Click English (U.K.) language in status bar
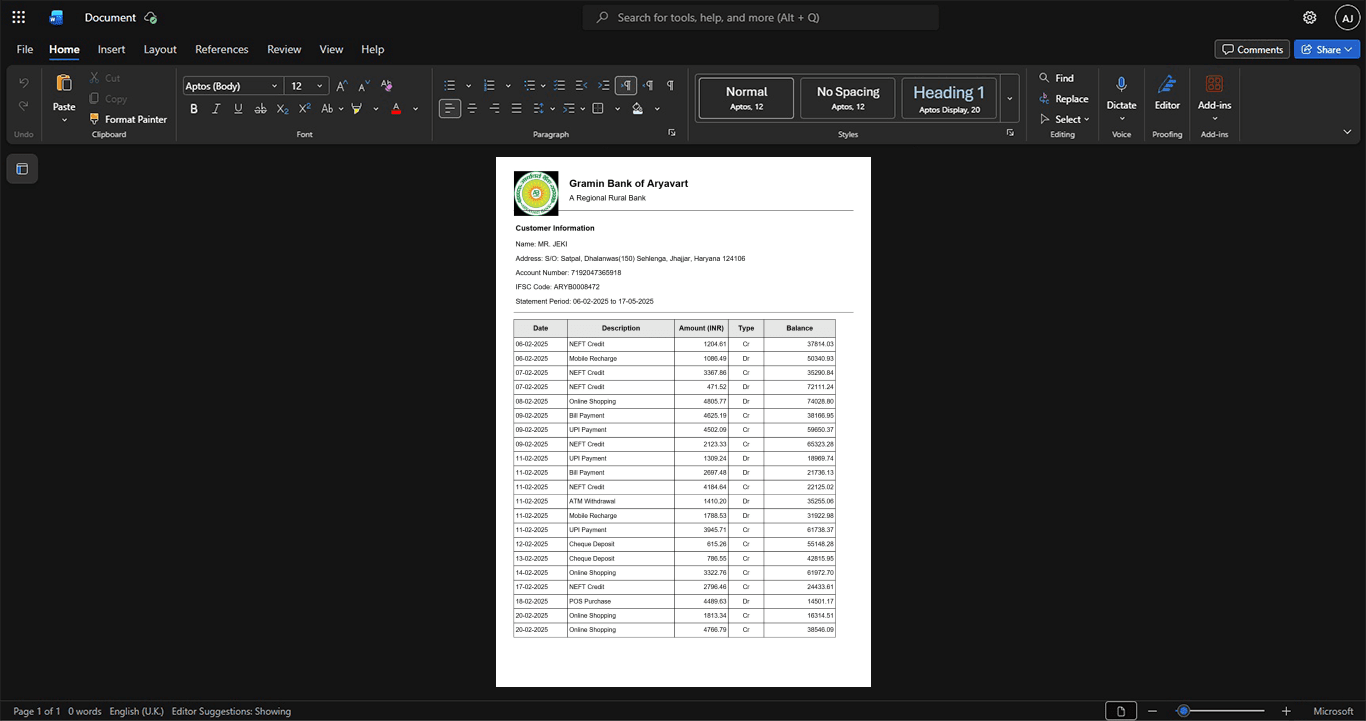The height and width of the screenshot is (721, 1366). (x=136, y=711)
